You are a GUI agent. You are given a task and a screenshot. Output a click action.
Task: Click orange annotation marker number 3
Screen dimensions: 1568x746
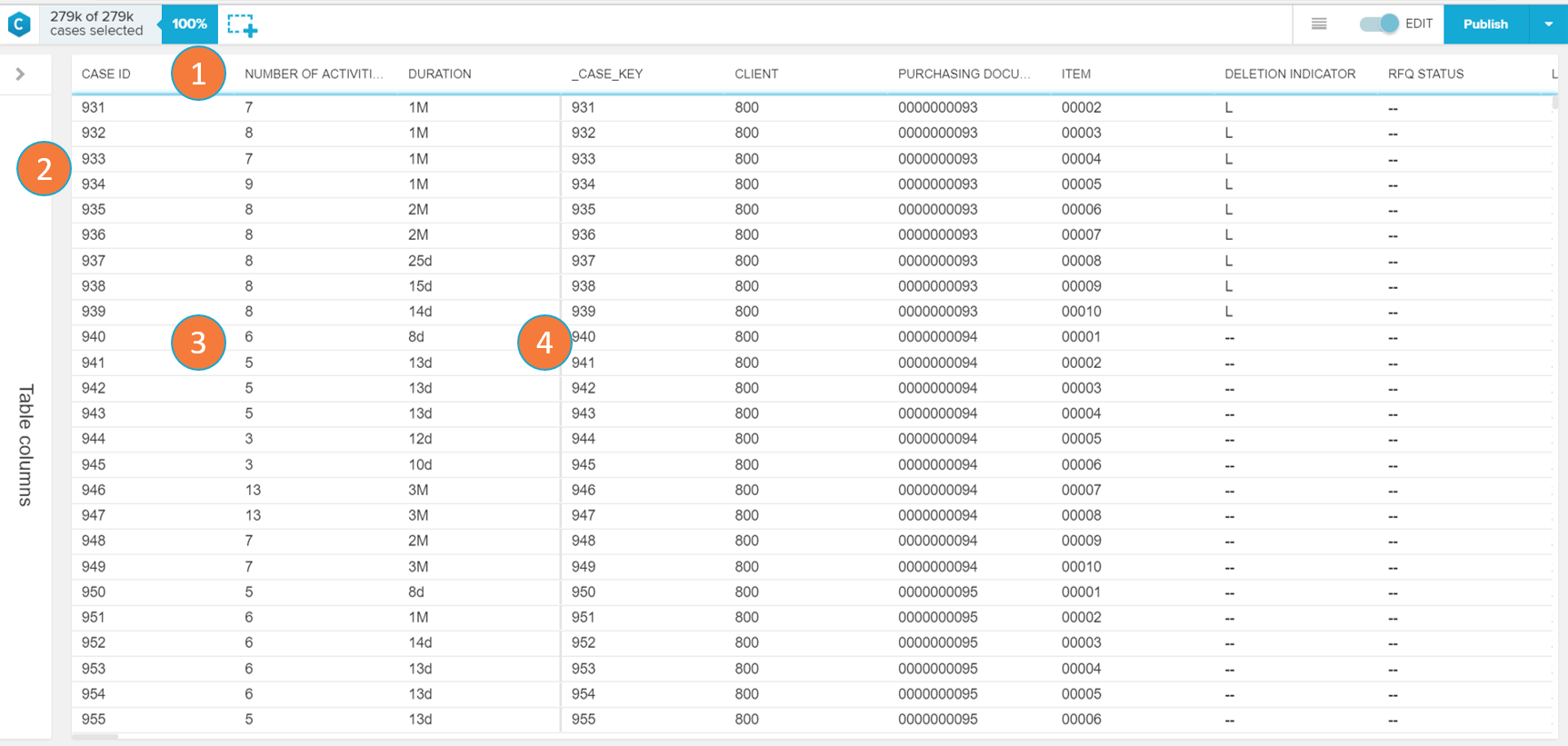click(x=198, y=343)
